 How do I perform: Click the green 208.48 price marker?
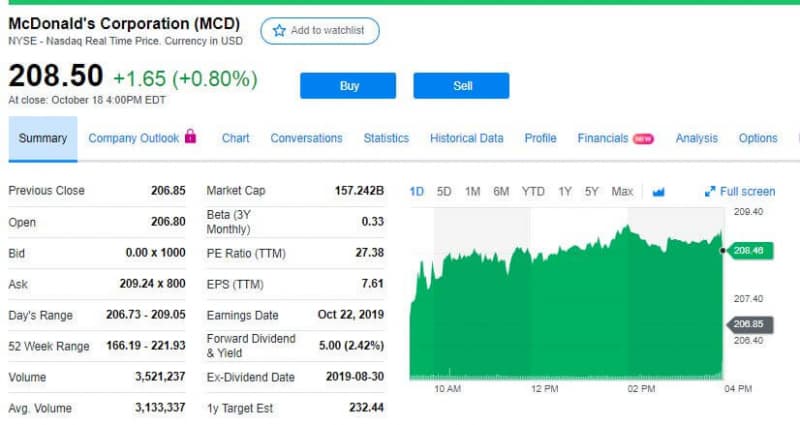pyautogui.click(x=749, y=251)
